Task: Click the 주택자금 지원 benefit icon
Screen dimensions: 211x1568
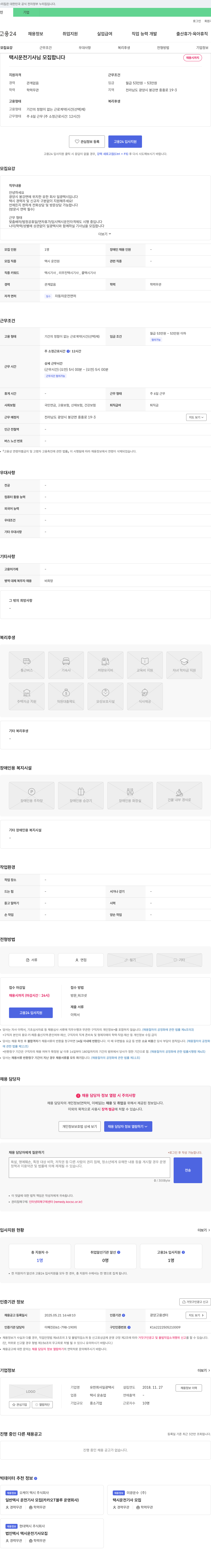Action: pos(27,696)
